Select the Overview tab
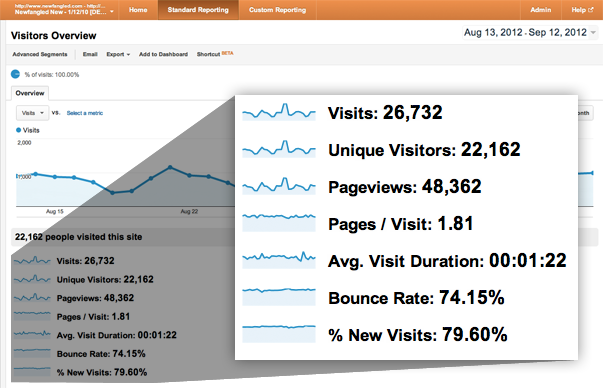This screenshot has height=388, width=603. click(30, 93)
